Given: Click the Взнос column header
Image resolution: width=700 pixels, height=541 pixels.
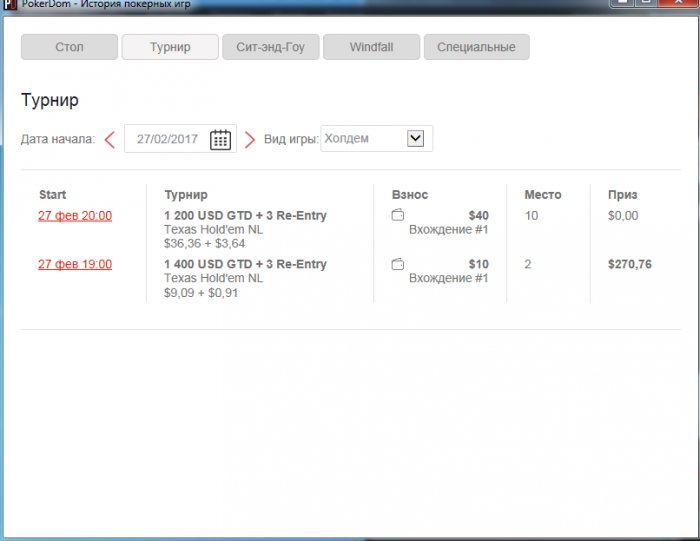Looking at the screenshot, I should pyautogui.click(x=410, y=195).
